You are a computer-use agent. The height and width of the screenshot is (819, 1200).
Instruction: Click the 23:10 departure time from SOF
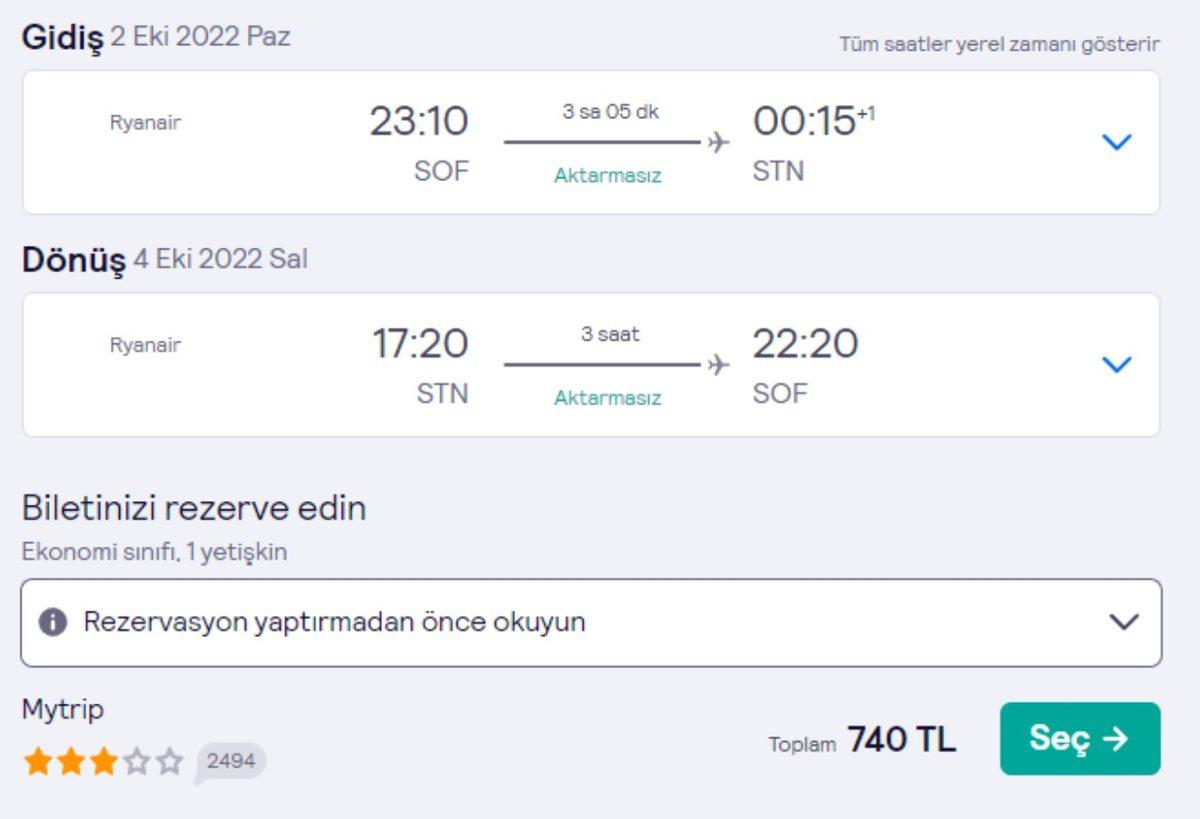pyautogui.click(x=419, y=122)
